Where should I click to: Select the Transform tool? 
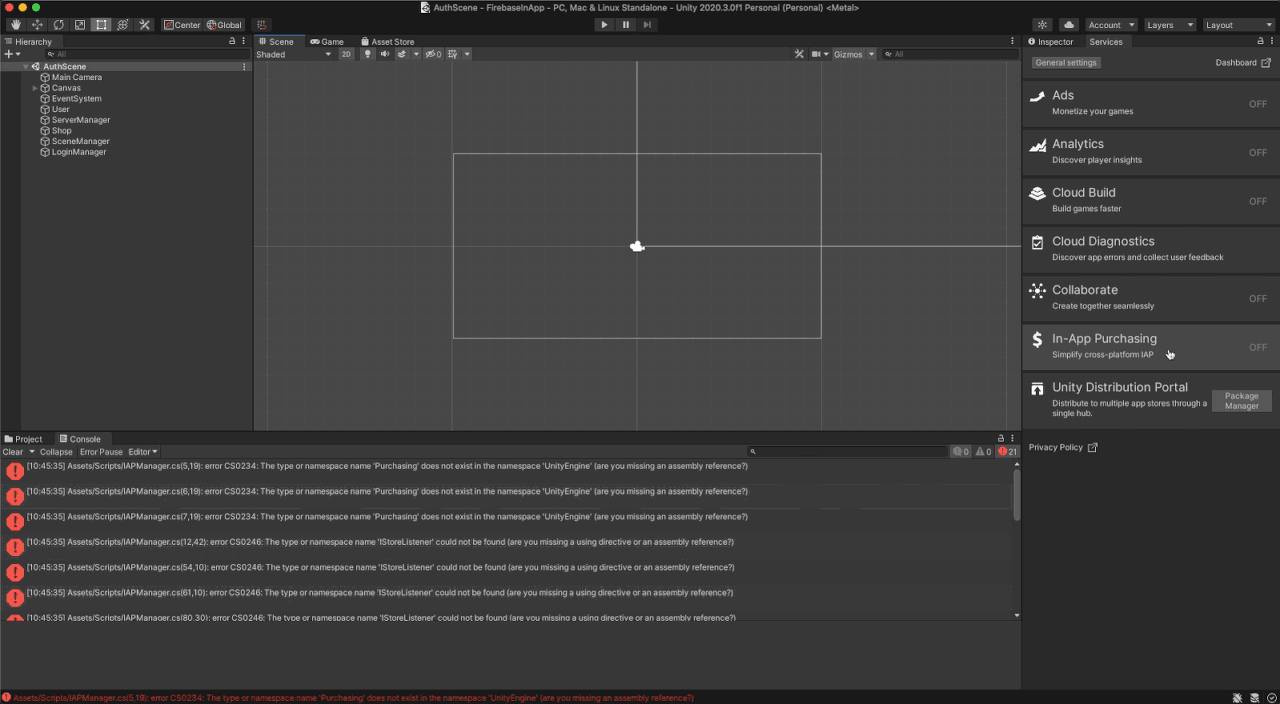(x=122, y=24)
